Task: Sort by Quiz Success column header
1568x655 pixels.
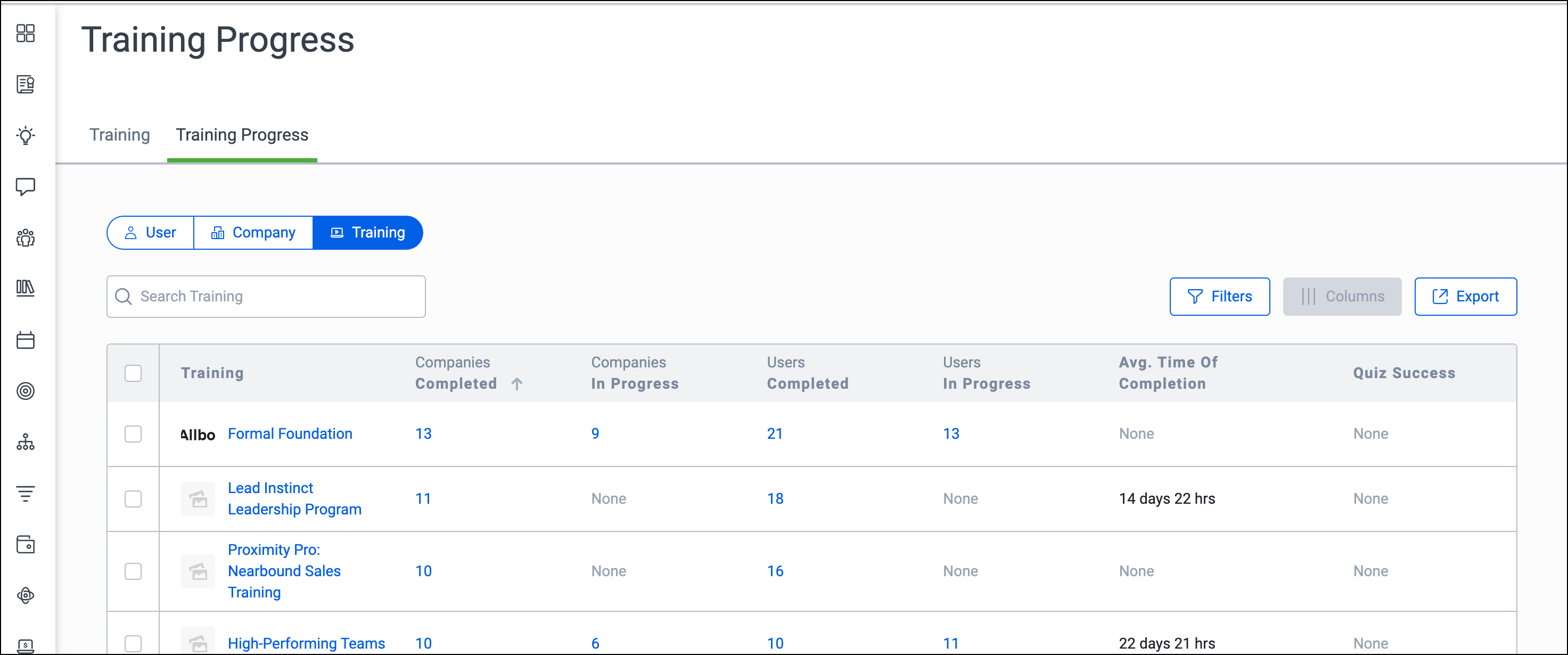Action: [x=1404, y=373]
